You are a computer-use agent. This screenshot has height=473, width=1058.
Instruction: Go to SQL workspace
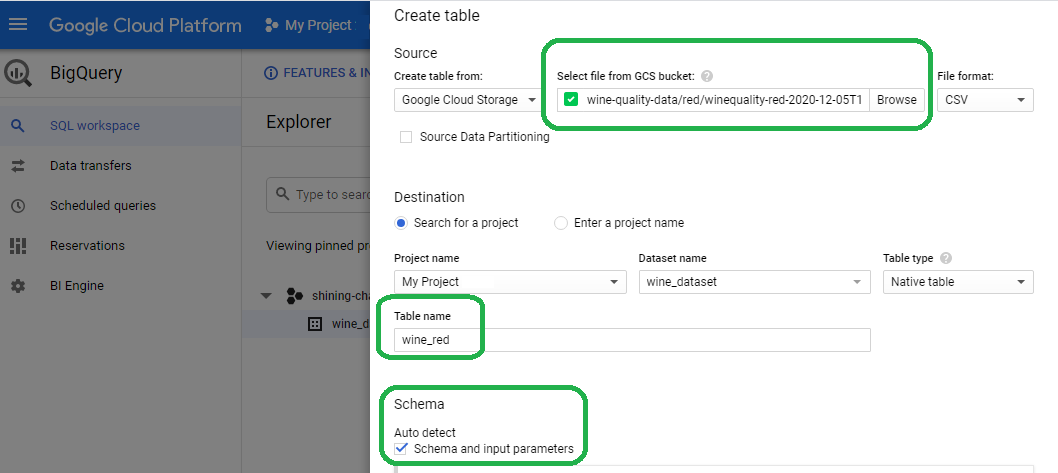pyautogui.click(x=94, y=126)
